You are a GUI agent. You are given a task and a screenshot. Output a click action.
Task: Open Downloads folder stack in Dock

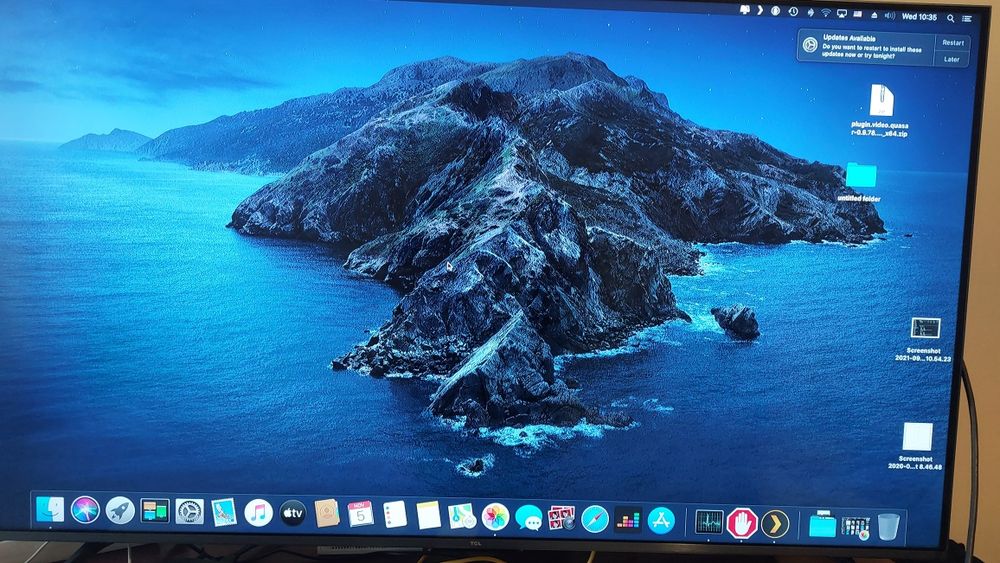click(x=823, y=525)
